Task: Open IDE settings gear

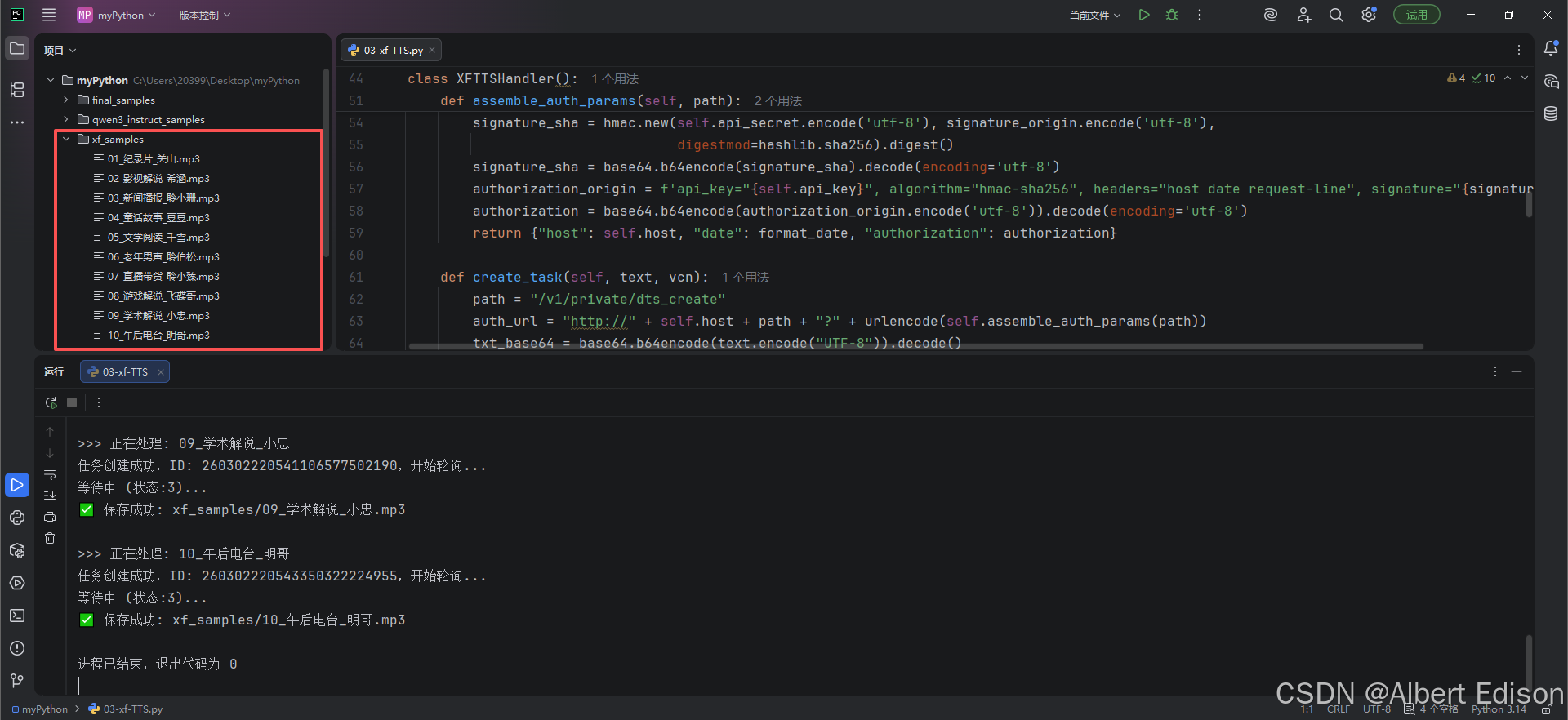Action: pos(1369,15)
